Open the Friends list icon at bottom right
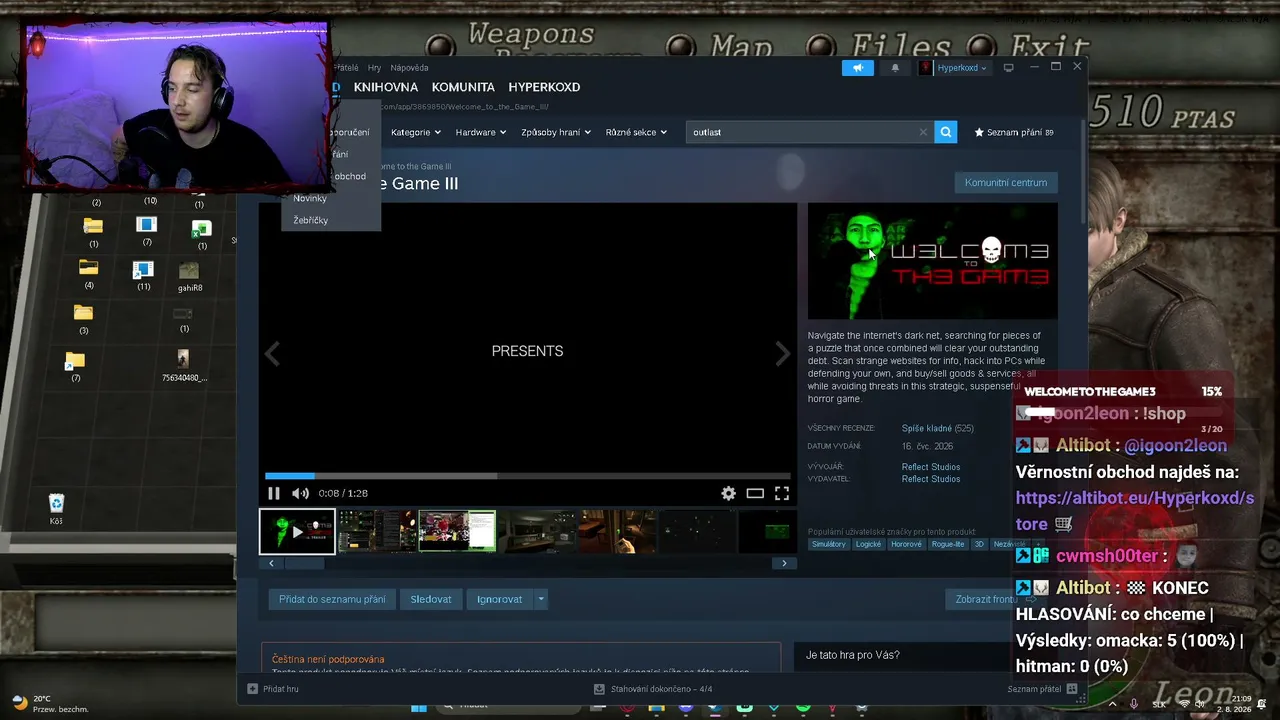 (x=1072, y=689)
